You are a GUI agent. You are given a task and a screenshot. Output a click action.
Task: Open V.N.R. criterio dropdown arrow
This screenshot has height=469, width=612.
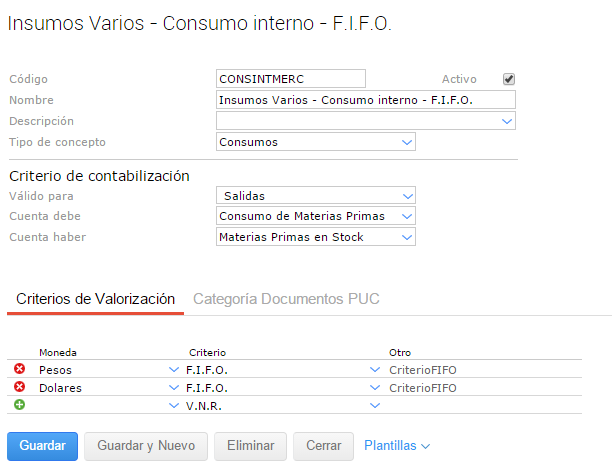click(x=375, y=405)
